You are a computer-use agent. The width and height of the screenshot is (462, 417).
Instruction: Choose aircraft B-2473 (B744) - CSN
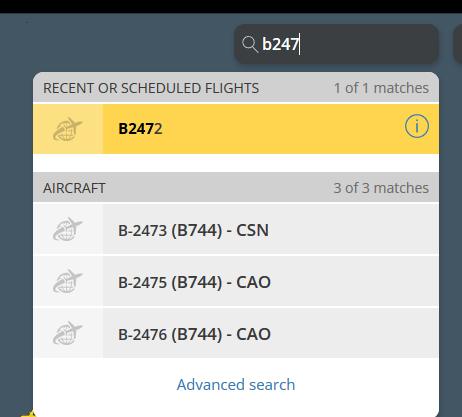(x=236, y=229)
